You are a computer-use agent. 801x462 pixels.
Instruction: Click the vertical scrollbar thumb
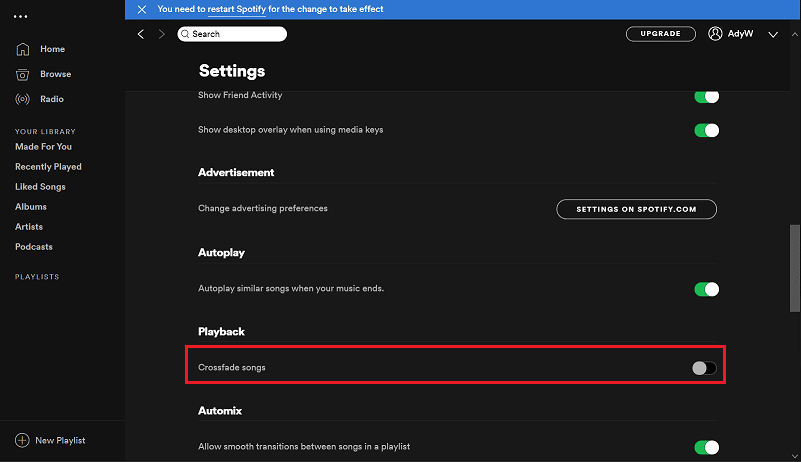tap(794, 268)
